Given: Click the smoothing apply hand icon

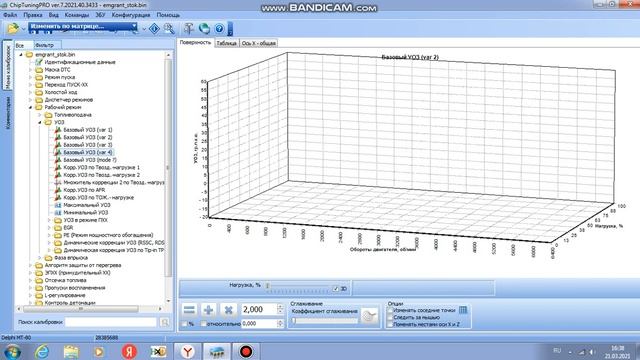Looking at the screenshot, I should 369,316.
